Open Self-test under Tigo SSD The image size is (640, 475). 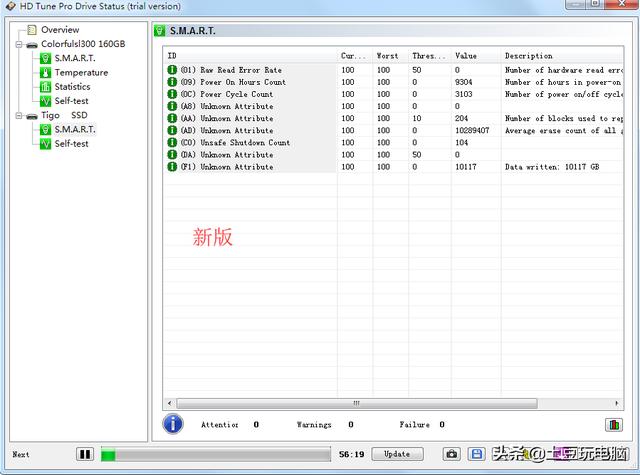coord(71,144)
